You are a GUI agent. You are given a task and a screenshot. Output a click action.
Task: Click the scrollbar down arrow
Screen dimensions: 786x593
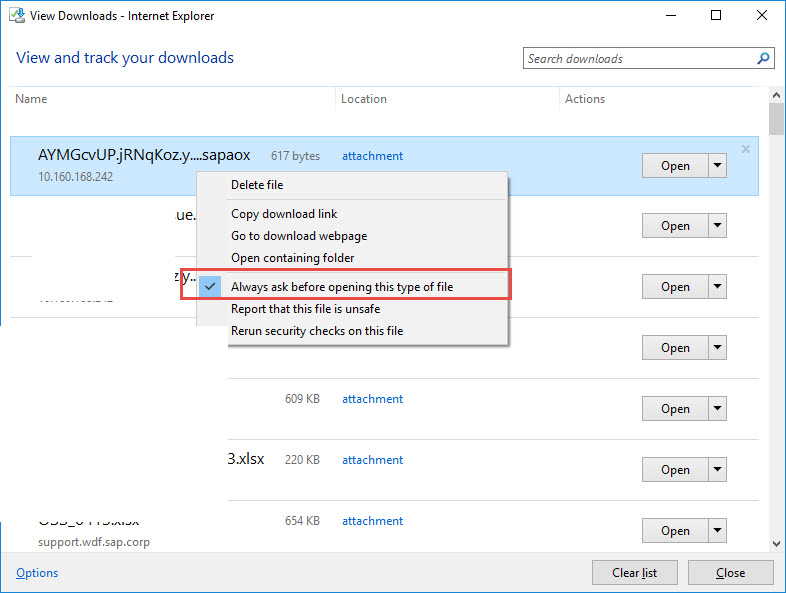[x=776, y=544]
